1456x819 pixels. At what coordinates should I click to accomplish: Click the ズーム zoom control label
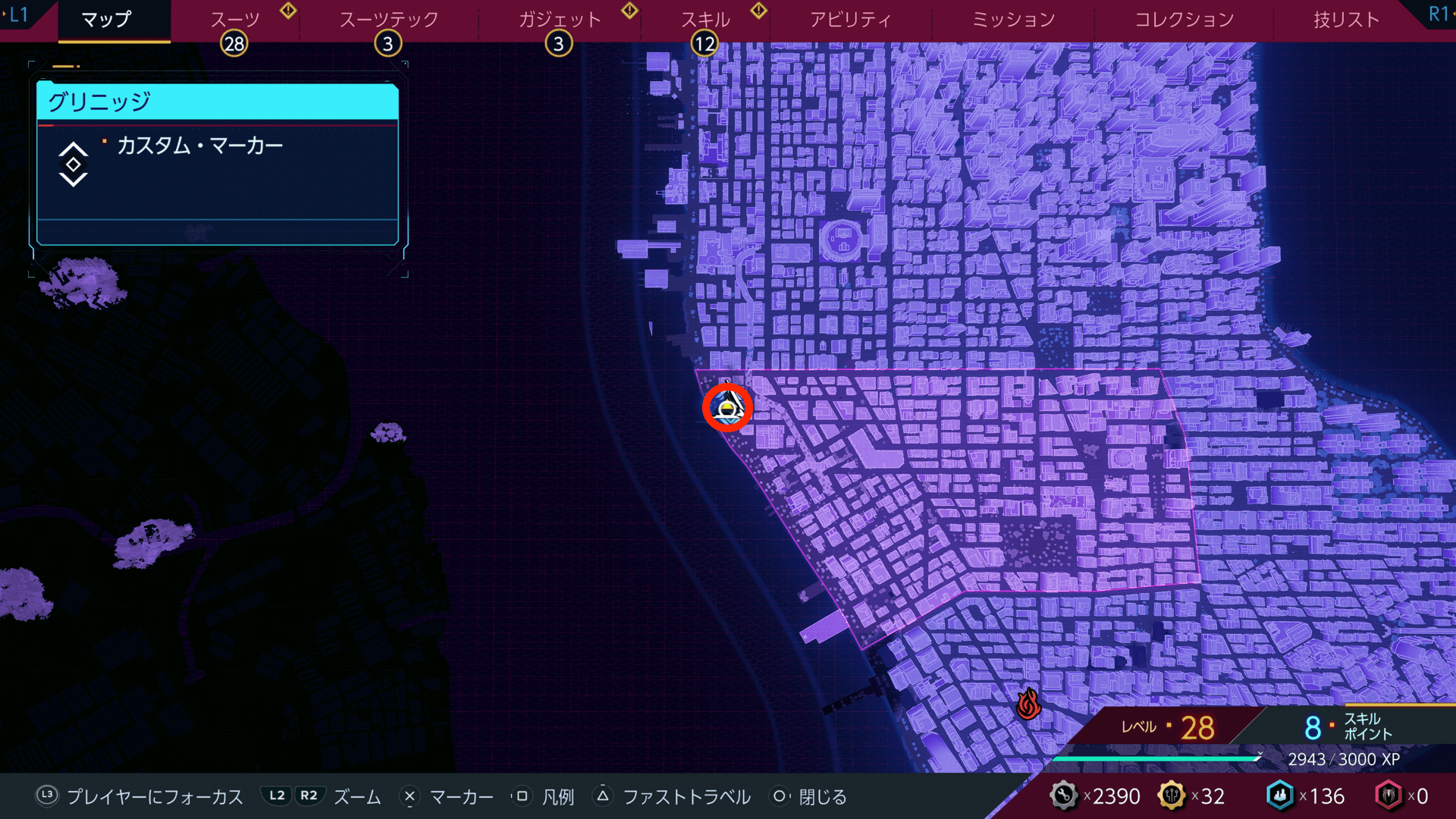pos(357,797)
